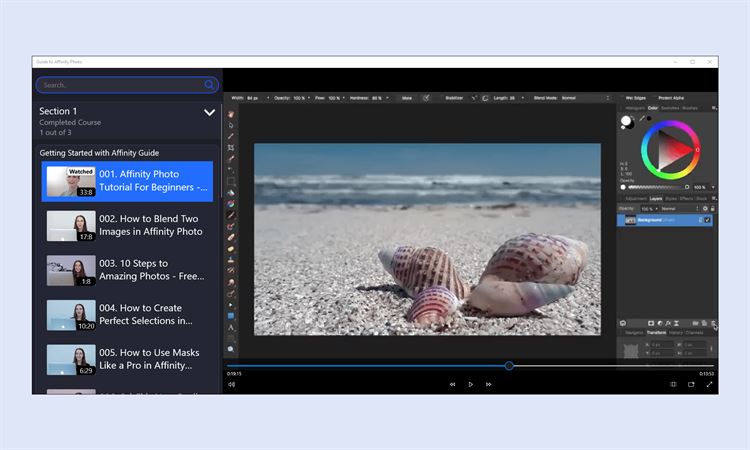Select the zoom tool in left toolbar
Screen dimensions: 750x450
click(x=231, y=349)
